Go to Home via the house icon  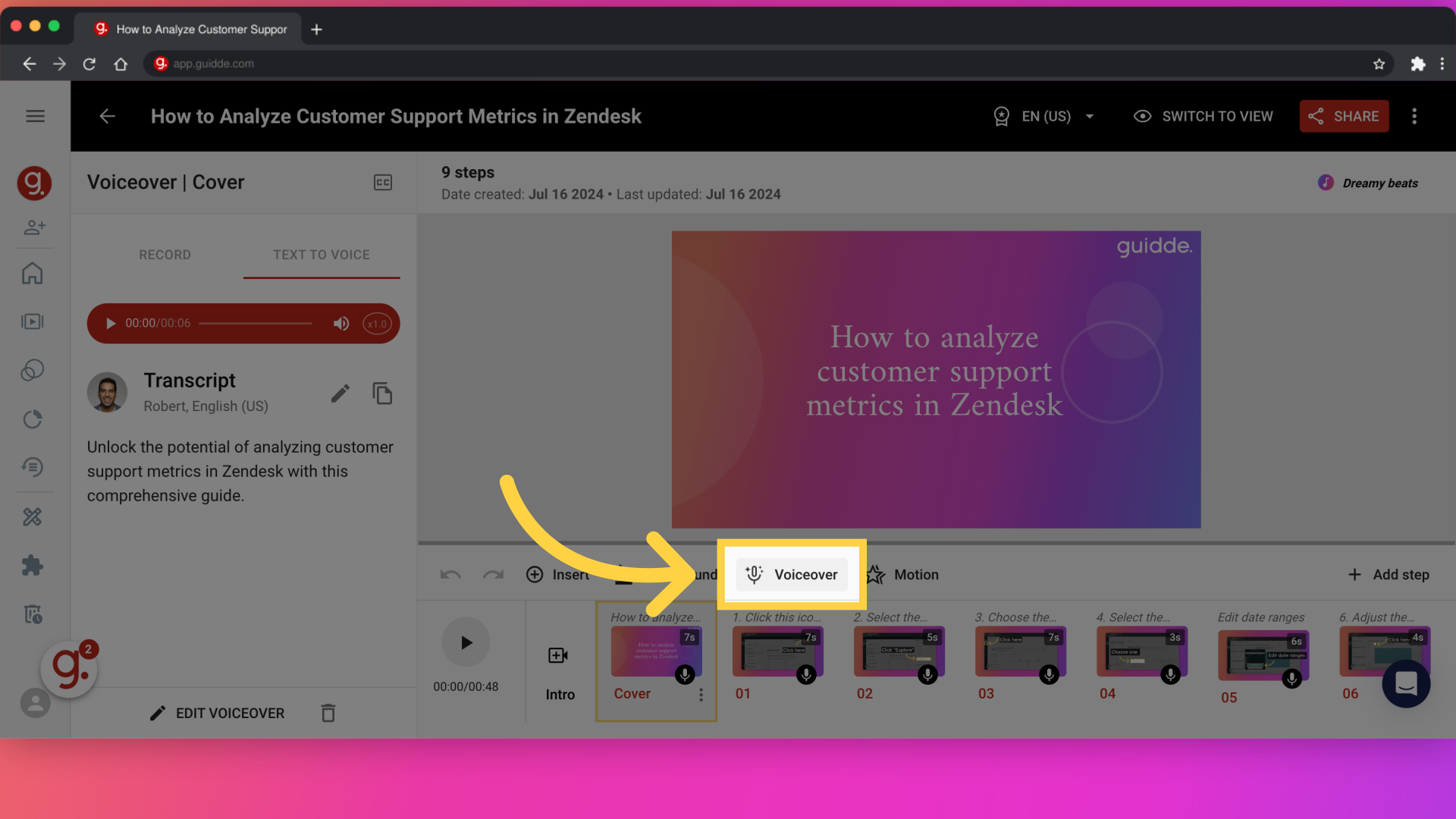point(33,273)
